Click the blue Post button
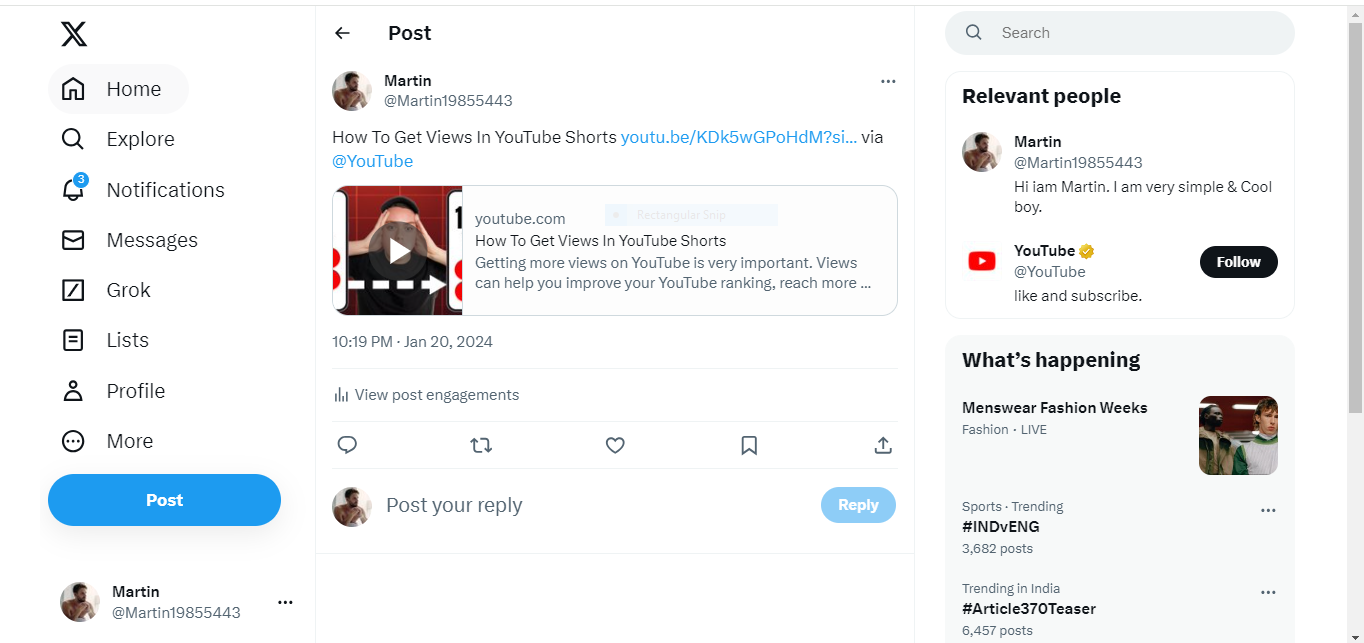1364x643 pixels. 164,500
